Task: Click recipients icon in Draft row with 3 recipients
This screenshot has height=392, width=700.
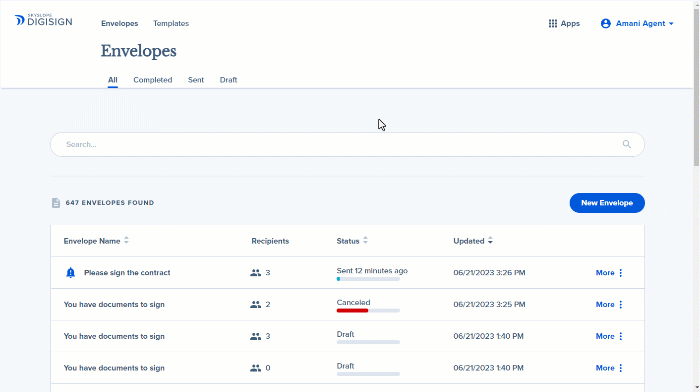Action: 255,336
